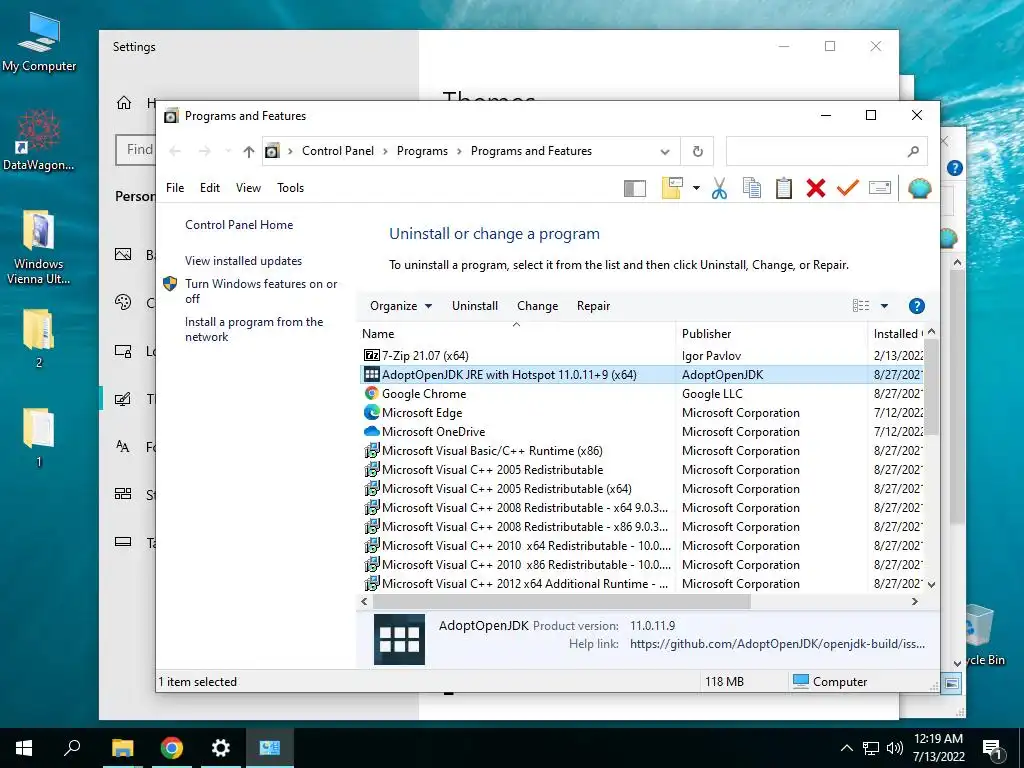This screenshot has width=1024, height=768.
Task: Open Turn Windows features on or off
Action: click(261, 291)
